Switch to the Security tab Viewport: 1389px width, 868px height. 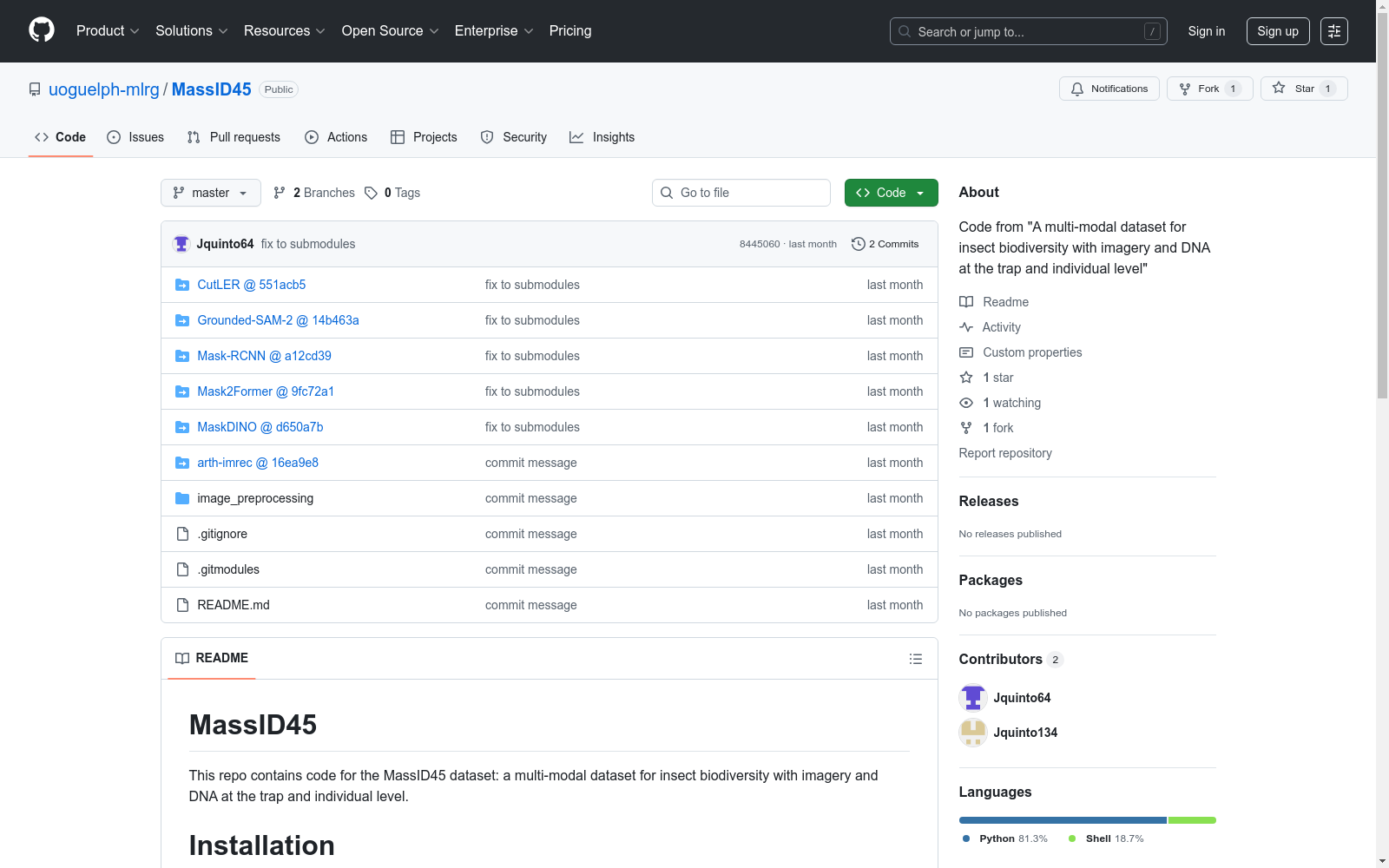click(x=514, y=137)
